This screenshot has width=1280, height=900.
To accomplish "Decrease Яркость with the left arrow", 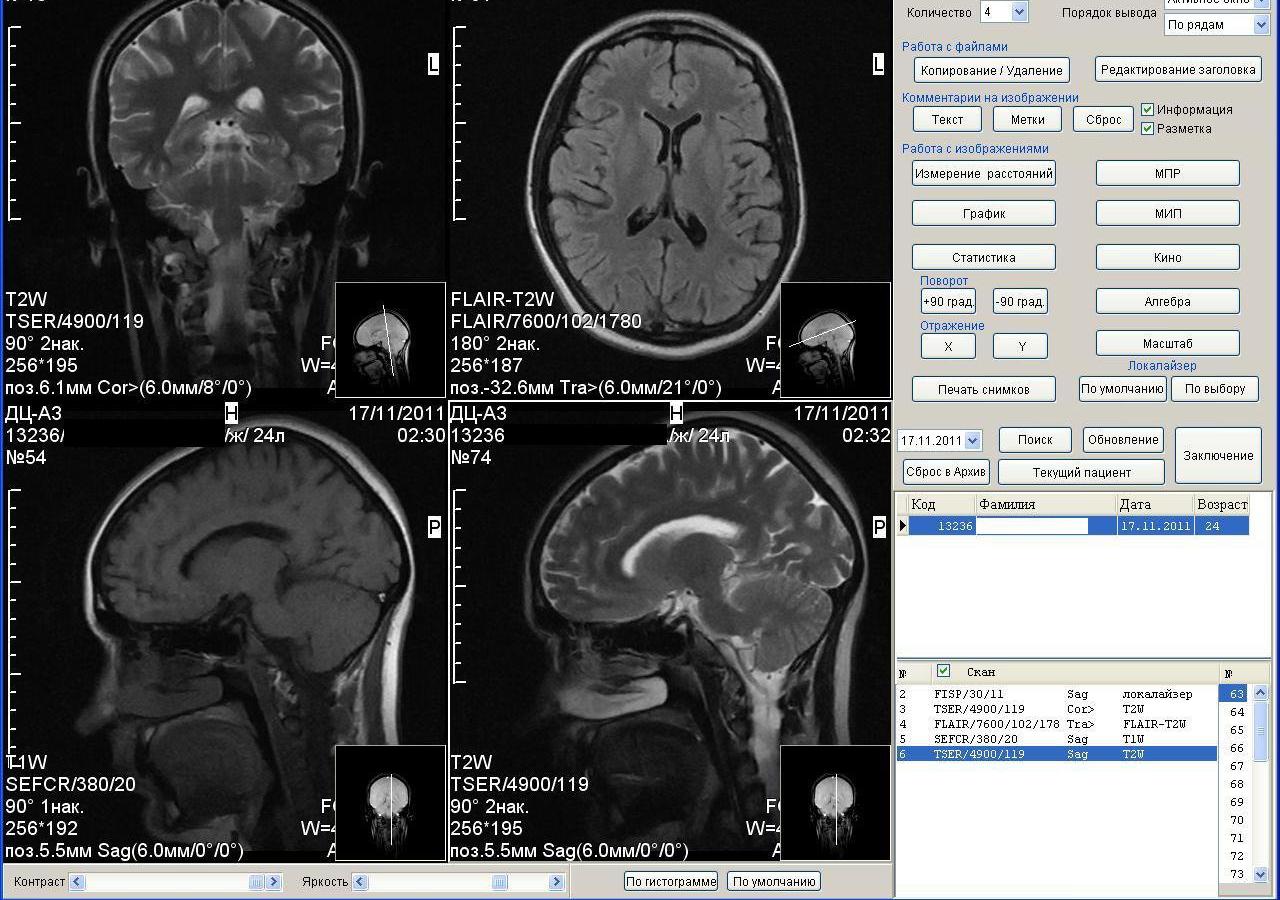I will (x=361, y=882).
